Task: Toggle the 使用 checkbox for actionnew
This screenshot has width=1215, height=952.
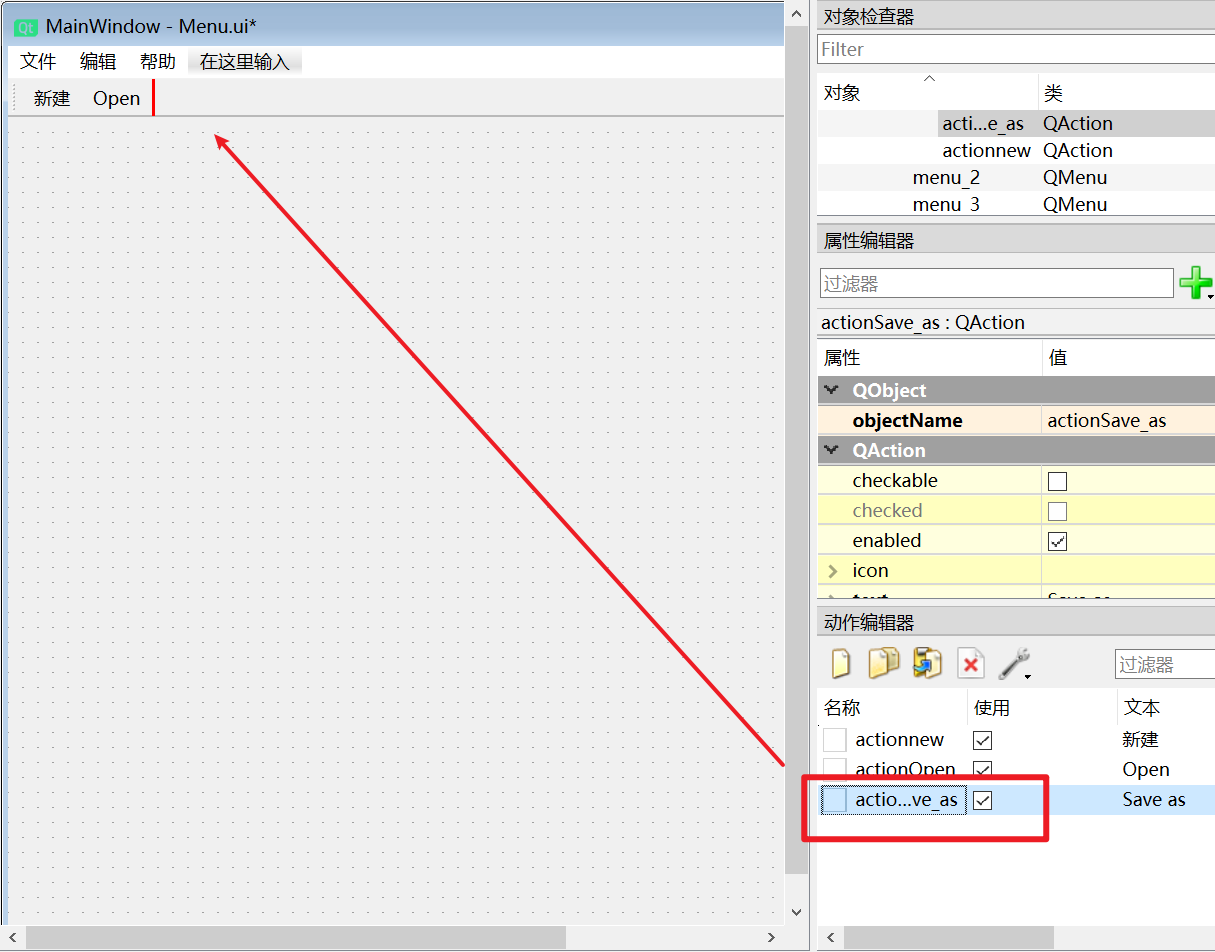Action: point(983,740)
